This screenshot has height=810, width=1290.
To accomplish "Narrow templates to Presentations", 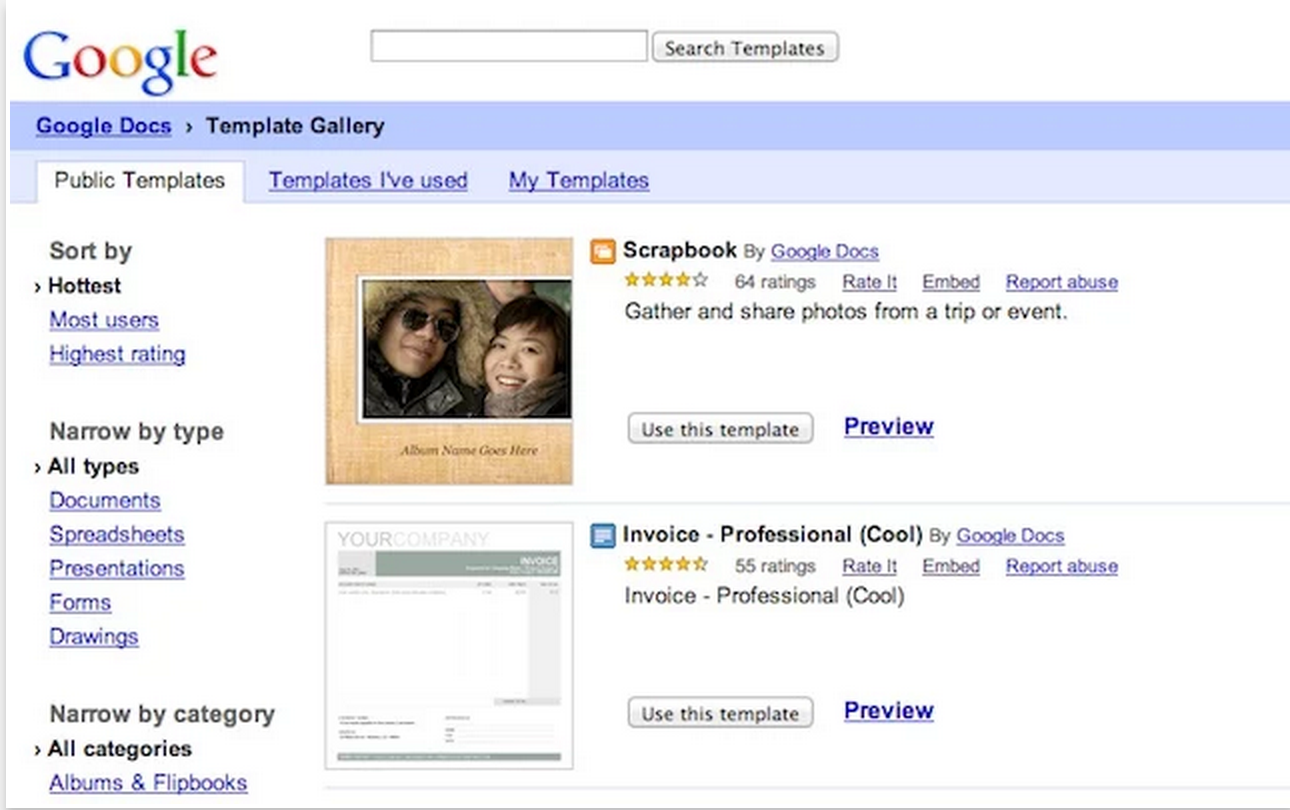I will [x=117, y=569].
